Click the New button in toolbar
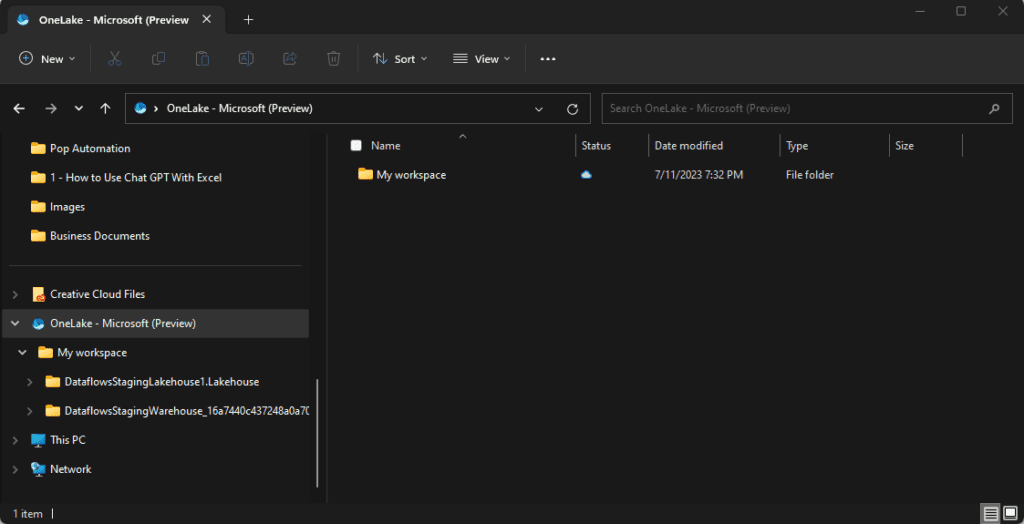 [x=41, y=59]
